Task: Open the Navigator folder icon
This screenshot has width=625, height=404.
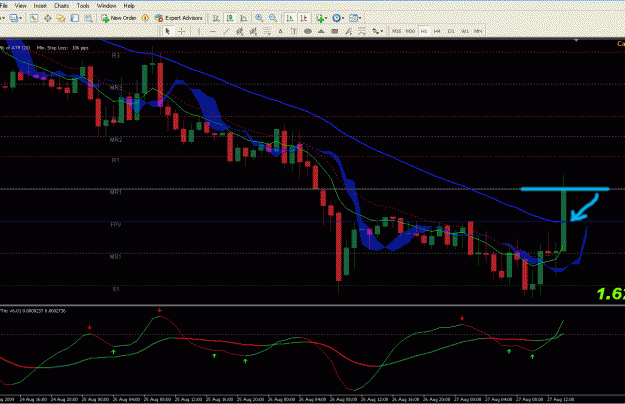Action: point(61,18)
